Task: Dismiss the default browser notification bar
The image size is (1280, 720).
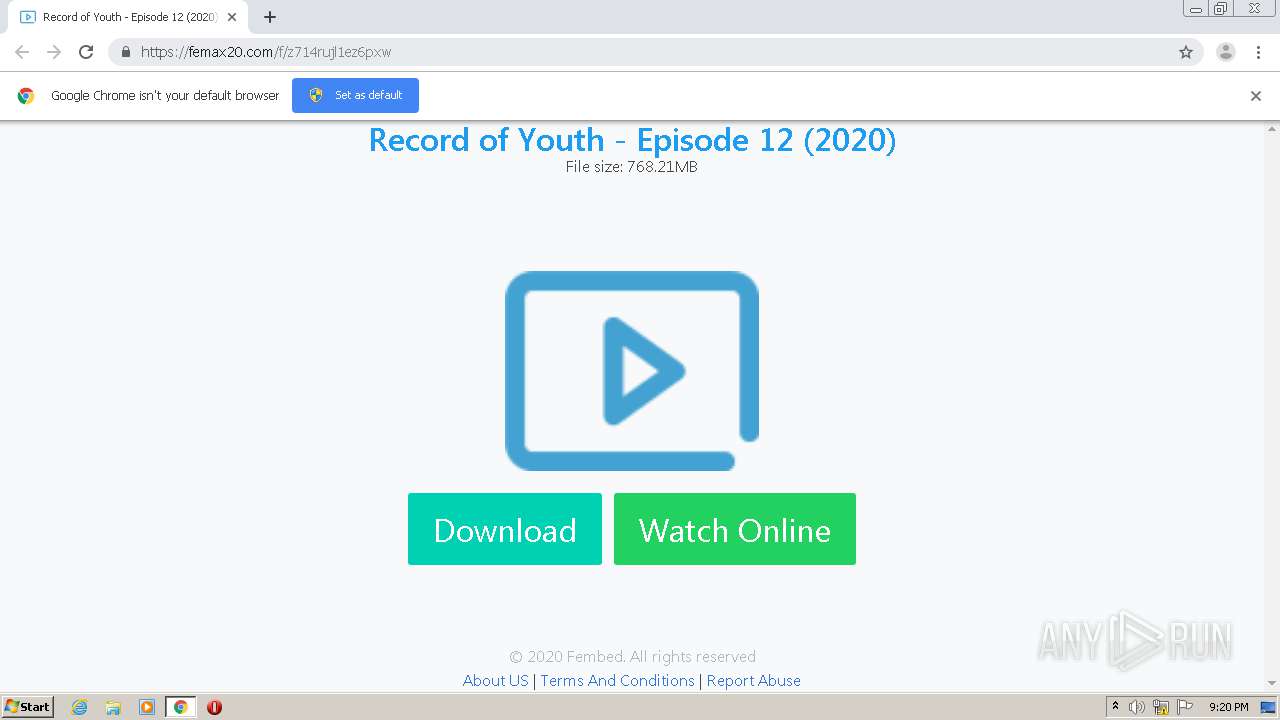Action: coord(1256,96)
